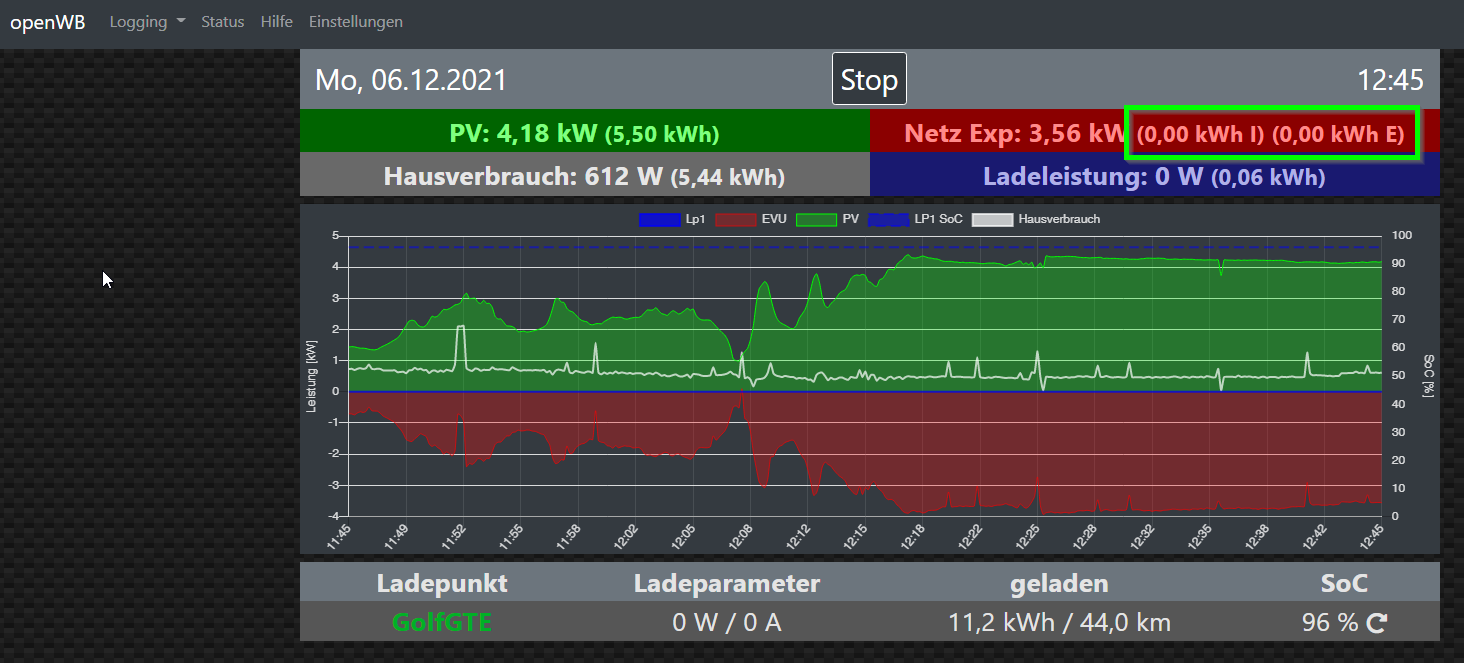Hide the LP1 SoC legend entry

click(915, 218)
